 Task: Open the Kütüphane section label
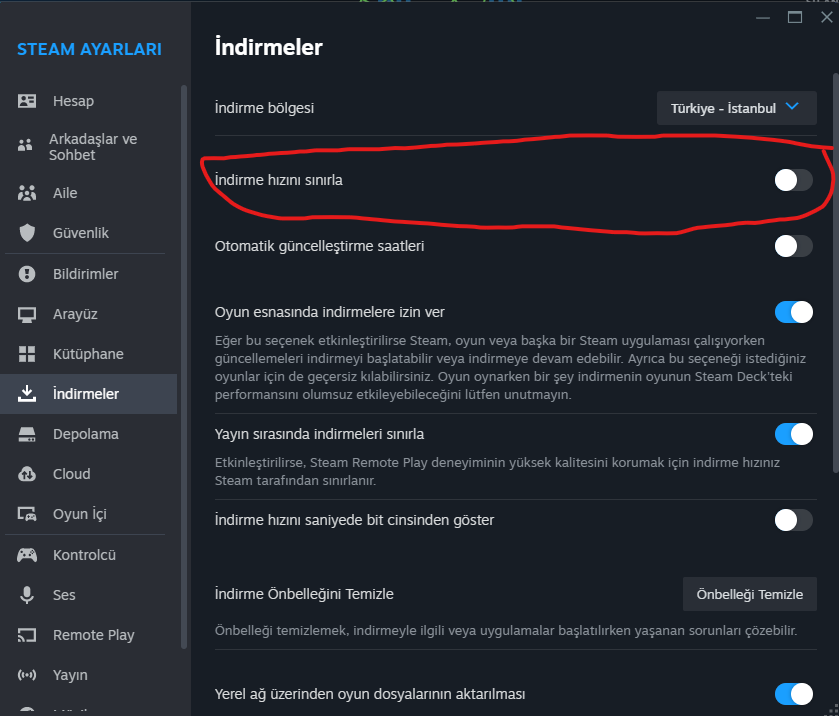tap(88, 354)
